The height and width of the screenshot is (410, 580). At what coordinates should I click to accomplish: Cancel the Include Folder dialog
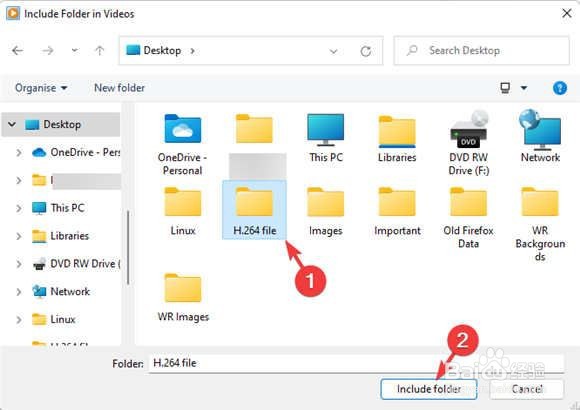[527, 389]
